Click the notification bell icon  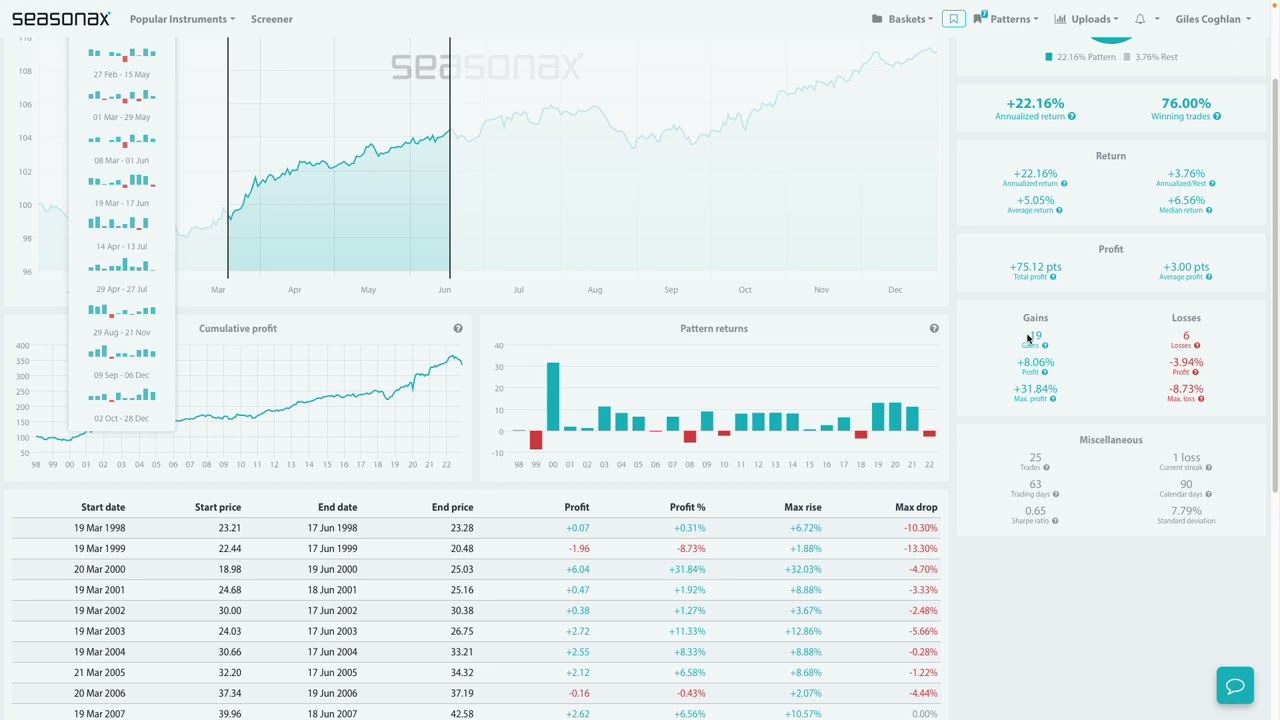(1140, 19)
